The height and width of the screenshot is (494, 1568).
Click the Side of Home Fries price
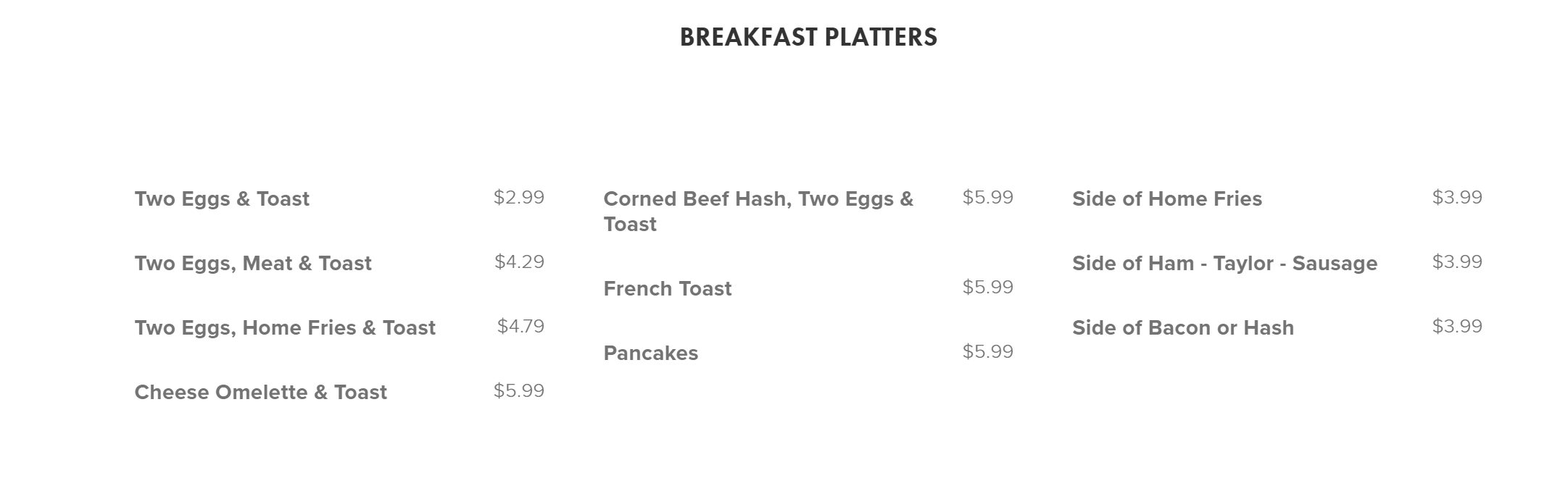tap(1457, 198)
